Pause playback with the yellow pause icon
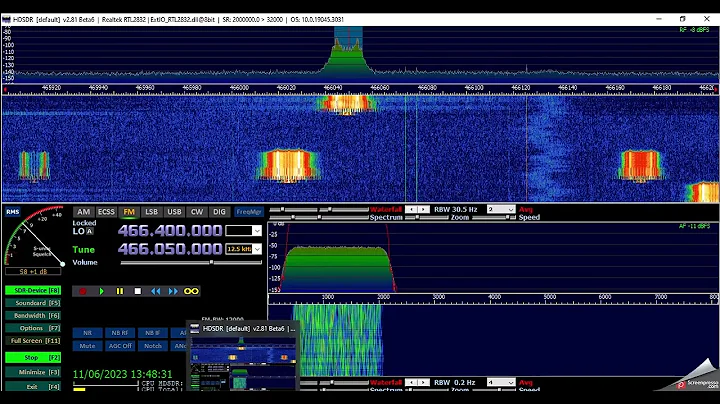 pos(120,291)
